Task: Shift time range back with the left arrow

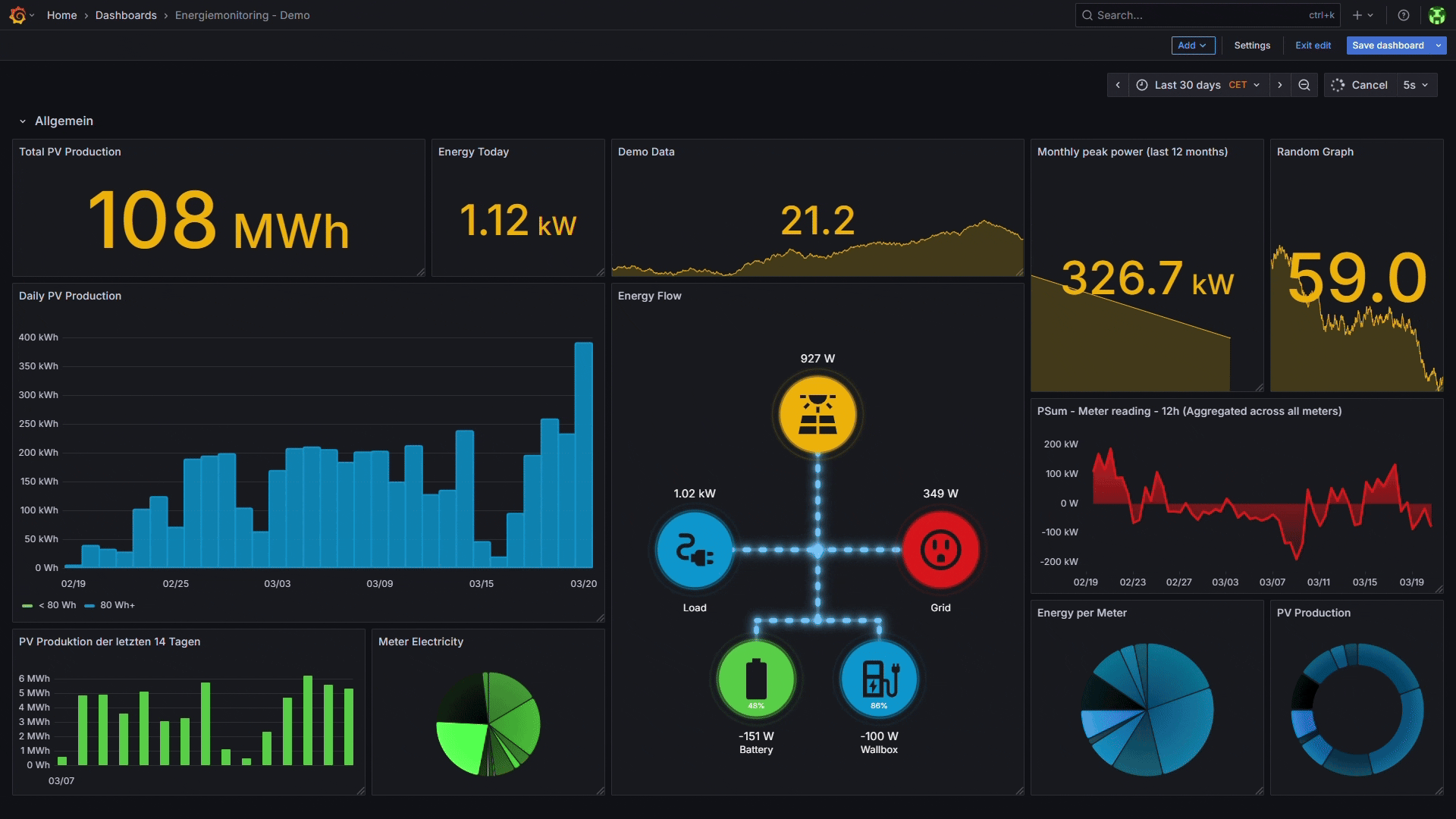Action: point(1119,84)
